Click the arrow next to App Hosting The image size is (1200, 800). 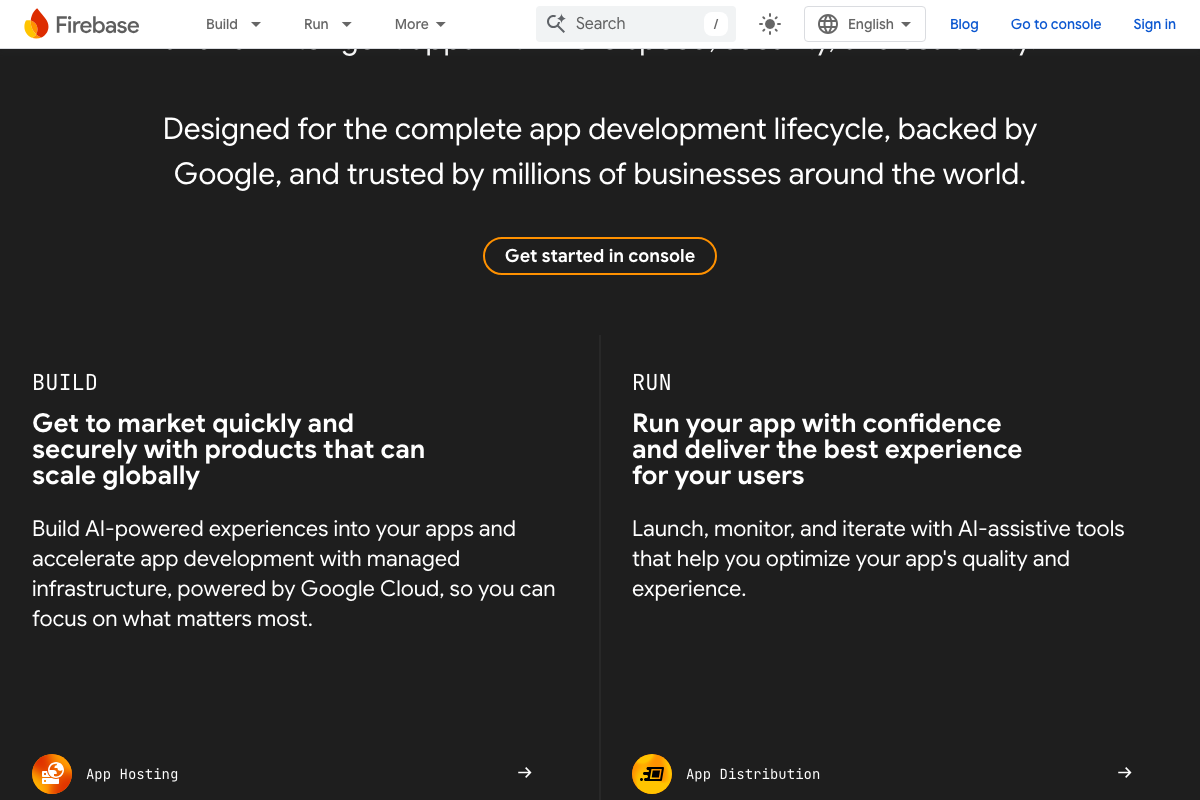coord(525,772)
